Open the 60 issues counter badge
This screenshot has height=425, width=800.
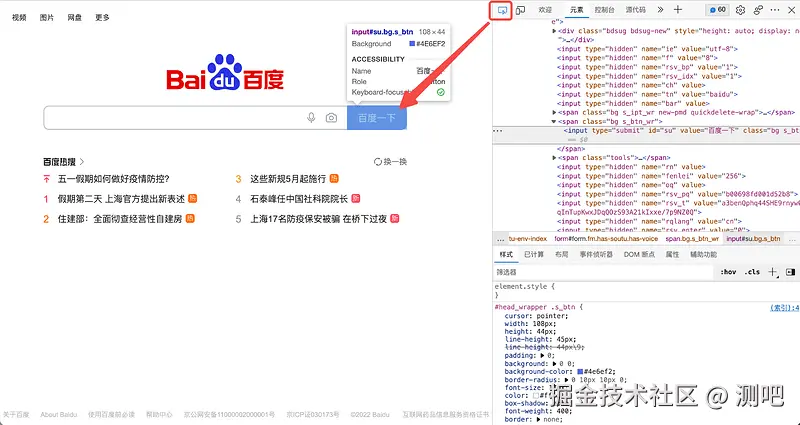click(718, 10)
